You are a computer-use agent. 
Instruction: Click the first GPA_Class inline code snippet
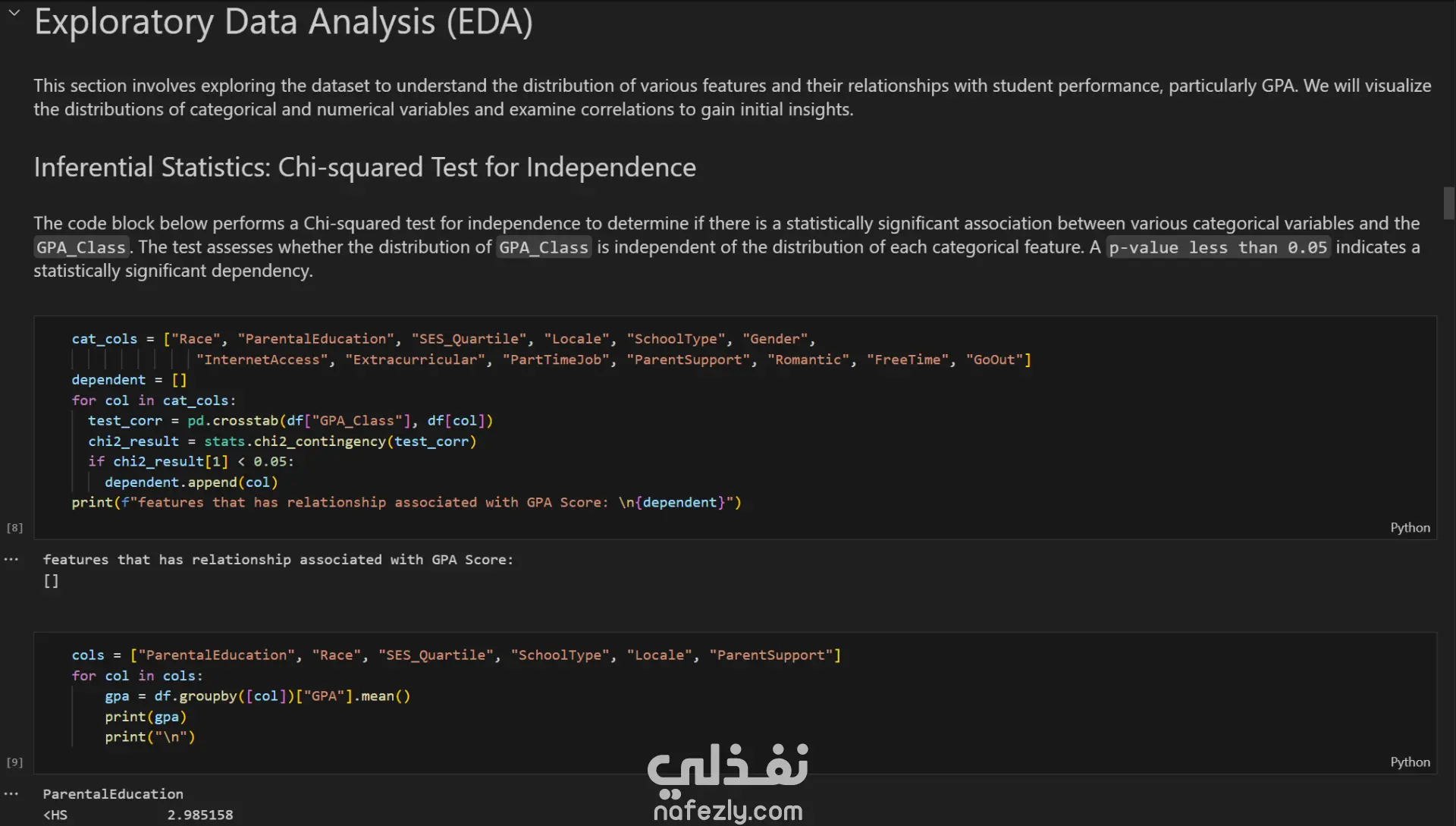coord(81,248)
